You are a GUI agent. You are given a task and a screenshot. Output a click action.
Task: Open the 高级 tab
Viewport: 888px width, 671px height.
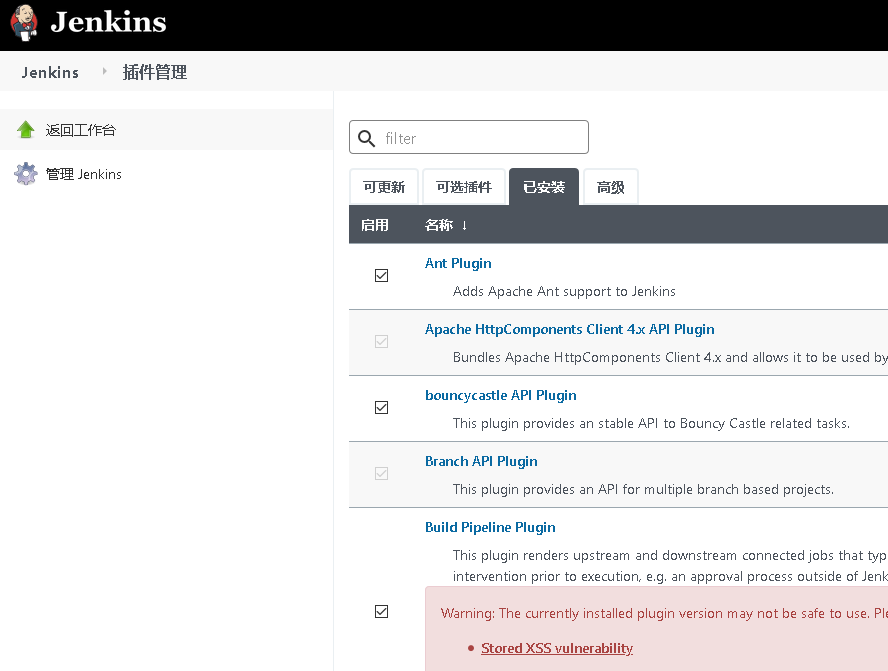(x=610, y=187)
